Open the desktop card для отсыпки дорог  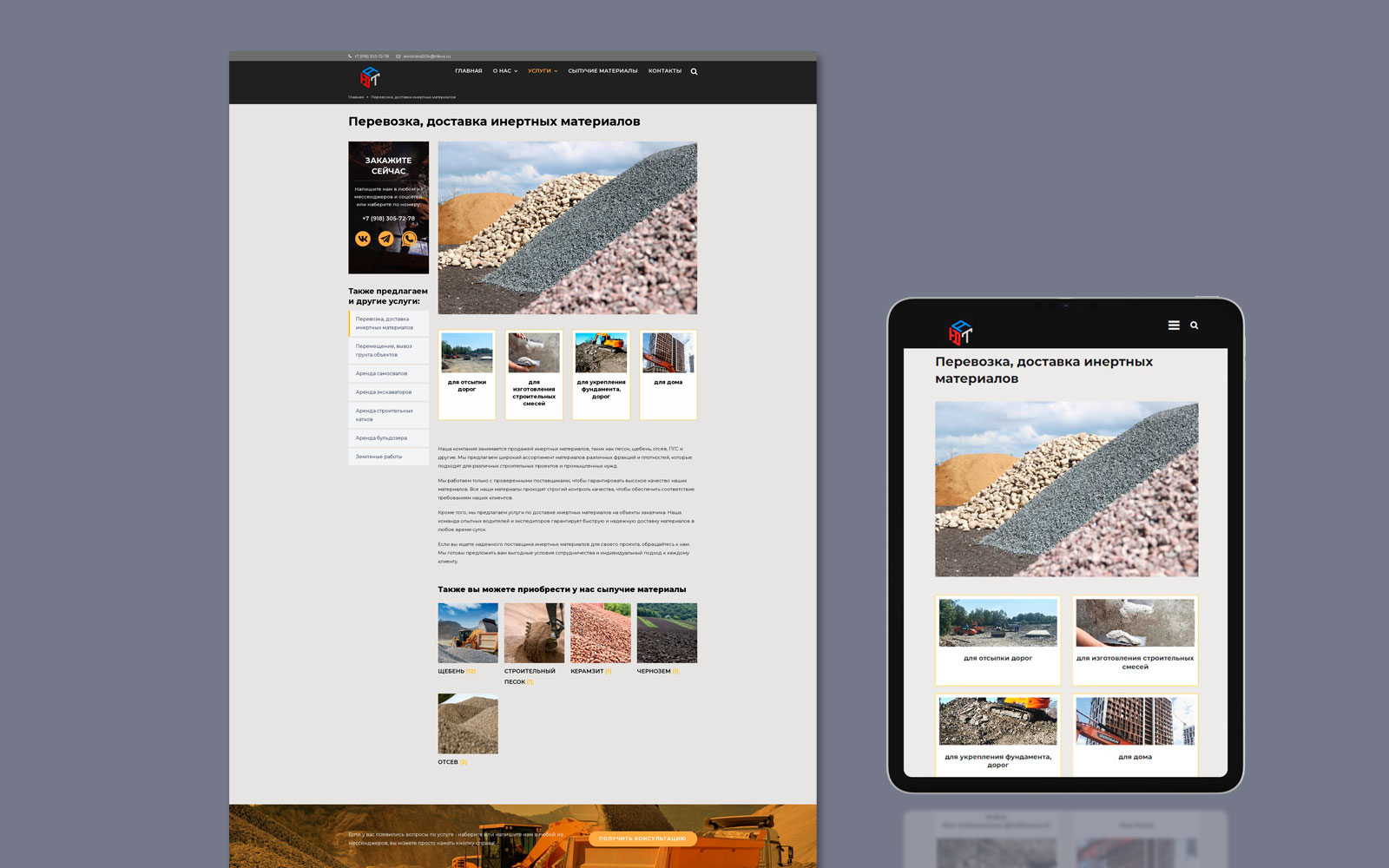pyautogui.click(x=467, y=375)
